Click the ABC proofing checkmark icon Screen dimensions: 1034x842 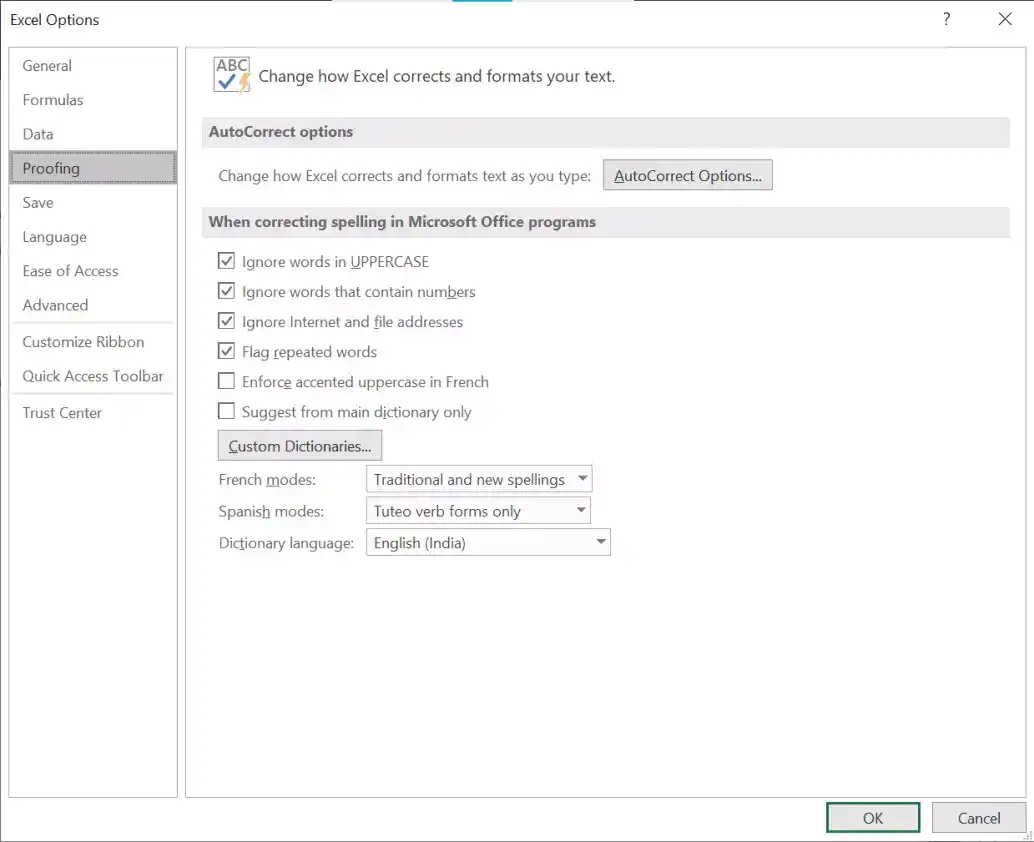tap(231, 75)
